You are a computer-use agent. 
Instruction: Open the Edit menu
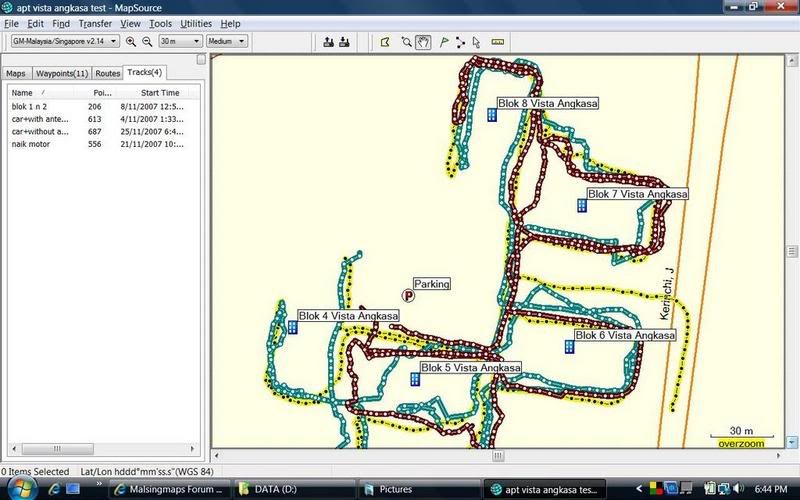click(35, 23)
